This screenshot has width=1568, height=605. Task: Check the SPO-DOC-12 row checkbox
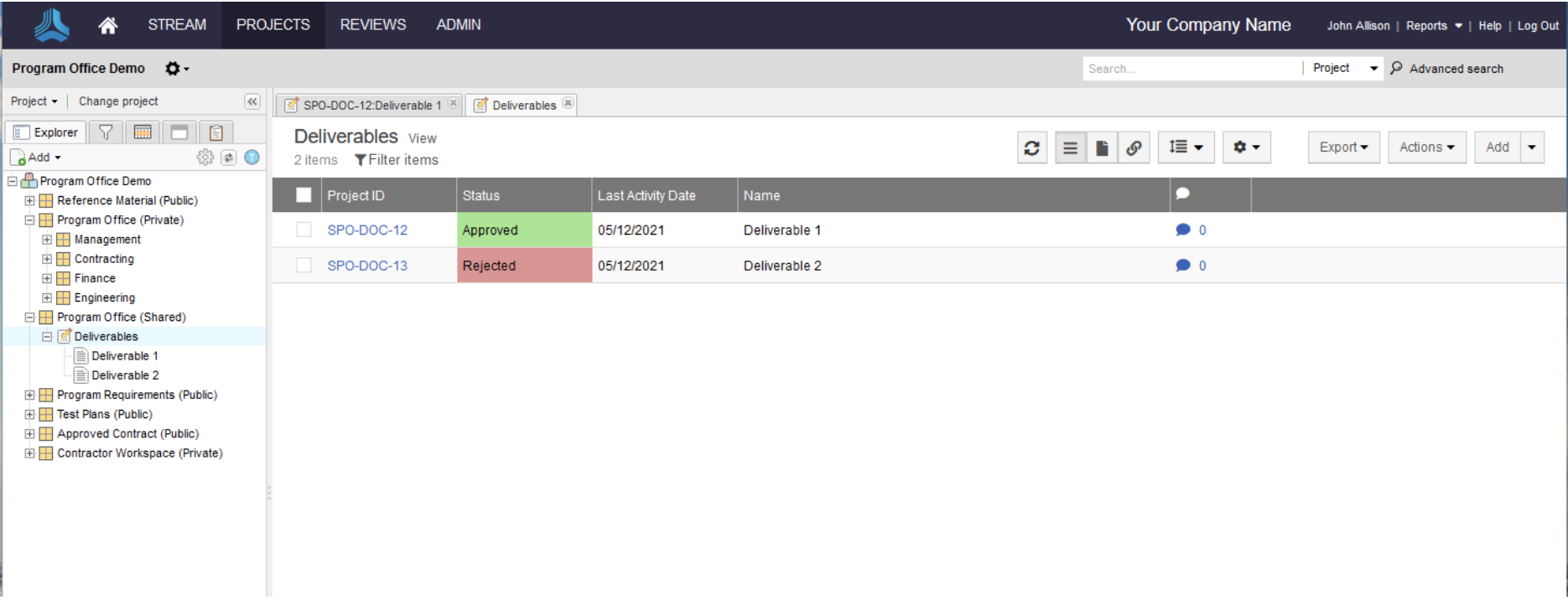pyautogui.click(x=304, y=230)
